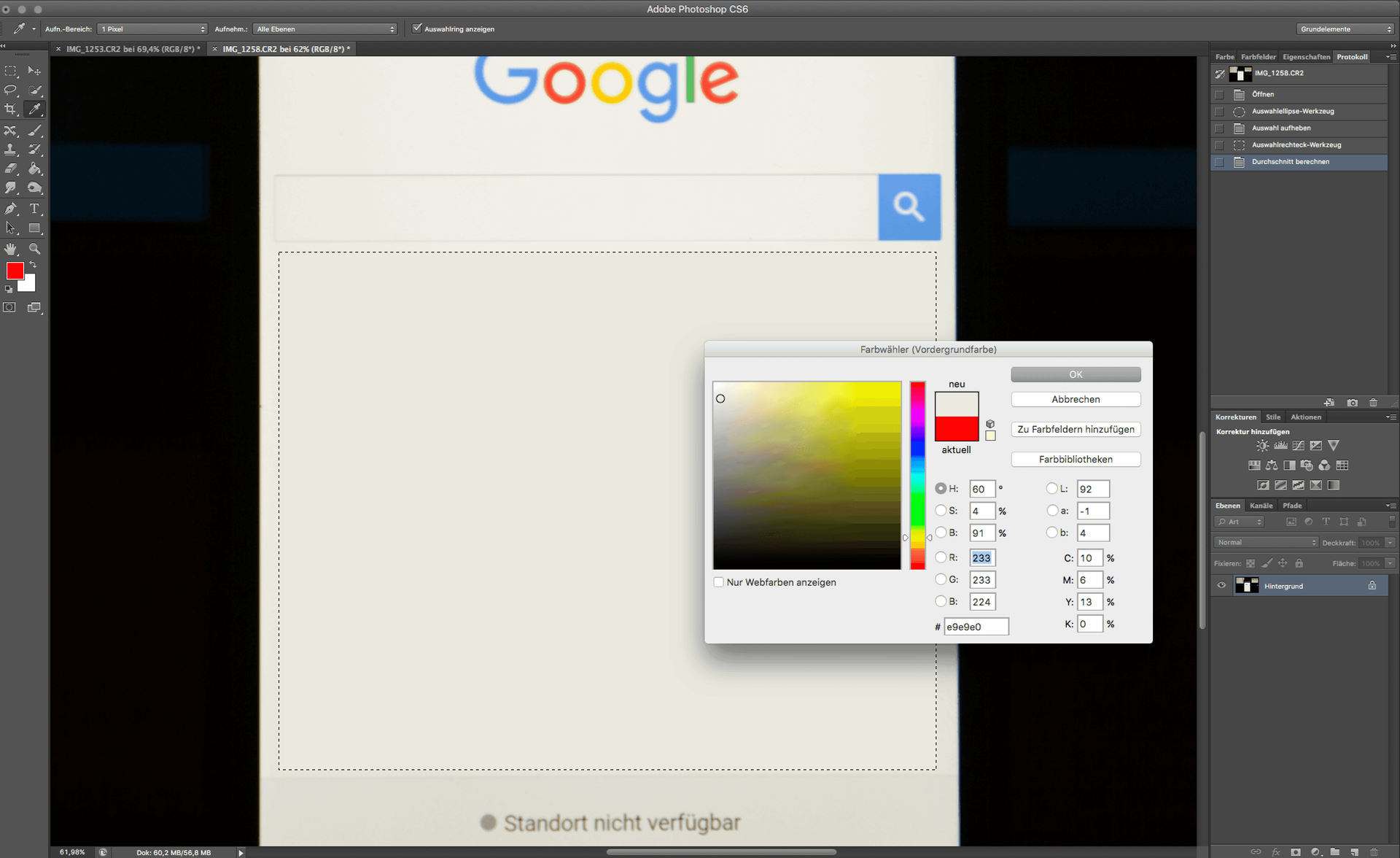Select the Lab a radio button
The image size is (1400, 858).
pos(1051,511)
